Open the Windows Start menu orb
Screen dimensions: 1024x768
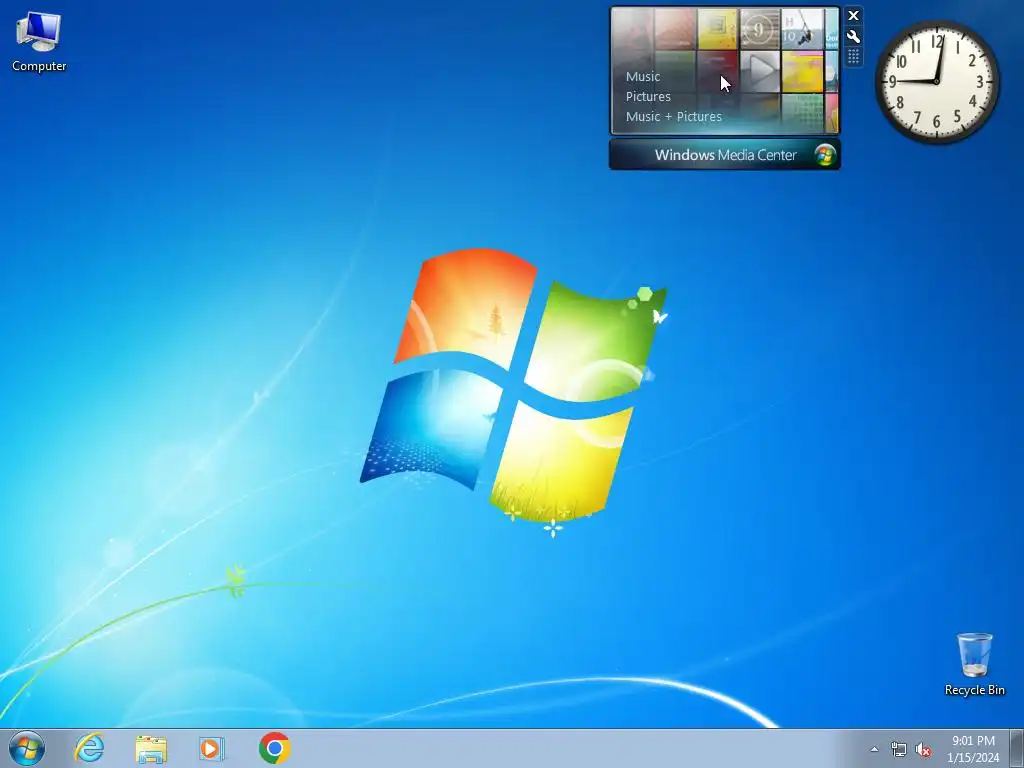tap(27, 748)
